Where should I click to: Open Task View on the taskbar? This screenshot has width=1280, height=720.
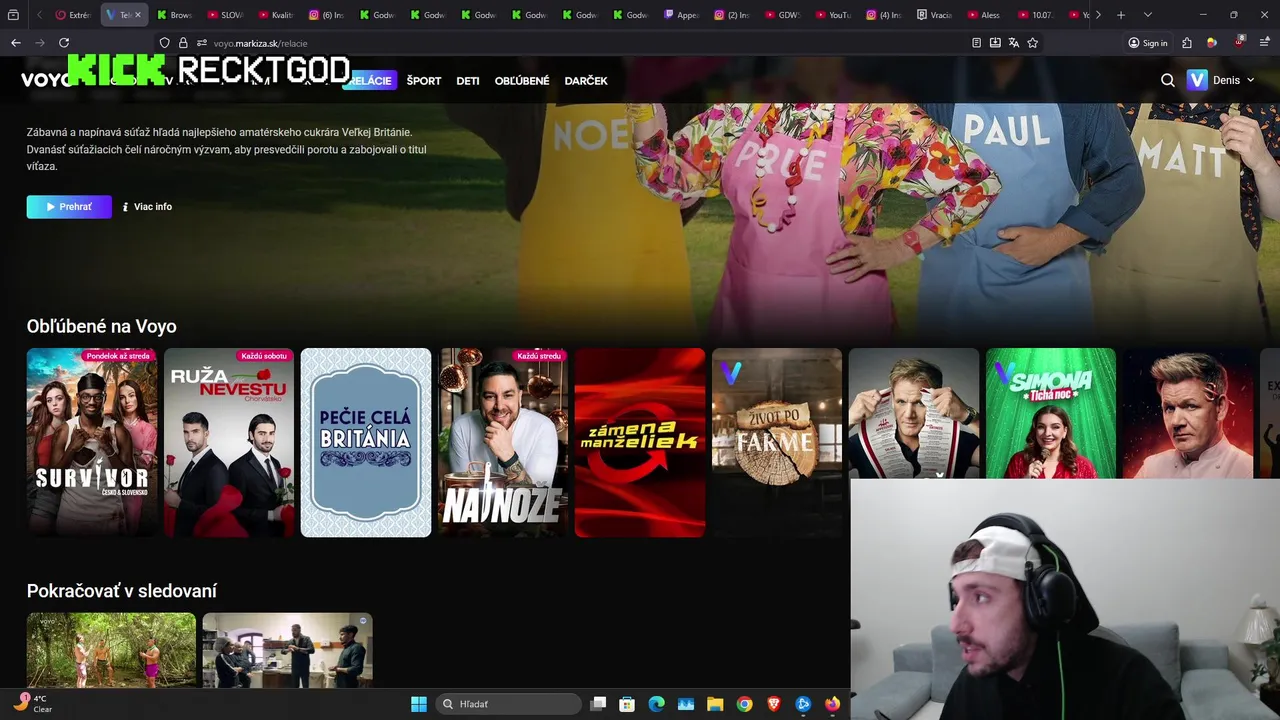coord(598,704)
